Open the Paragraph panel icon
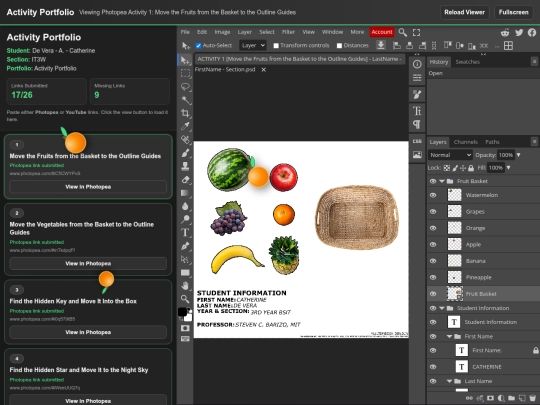Screen dimensions: 540x405 point(417,124)
